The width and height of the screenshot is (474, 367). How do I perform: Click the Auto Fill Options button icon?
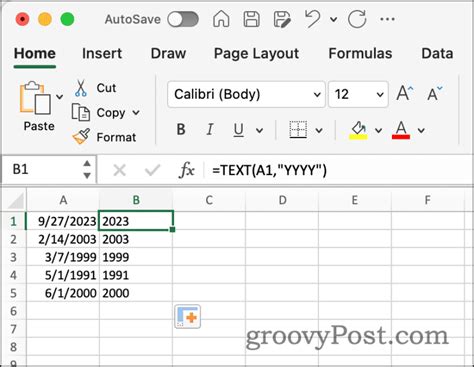188,317
